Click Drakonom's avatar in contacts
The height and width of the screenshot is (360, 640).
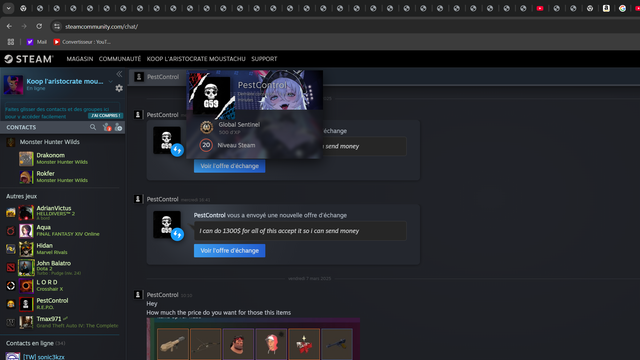pos(26,159)
